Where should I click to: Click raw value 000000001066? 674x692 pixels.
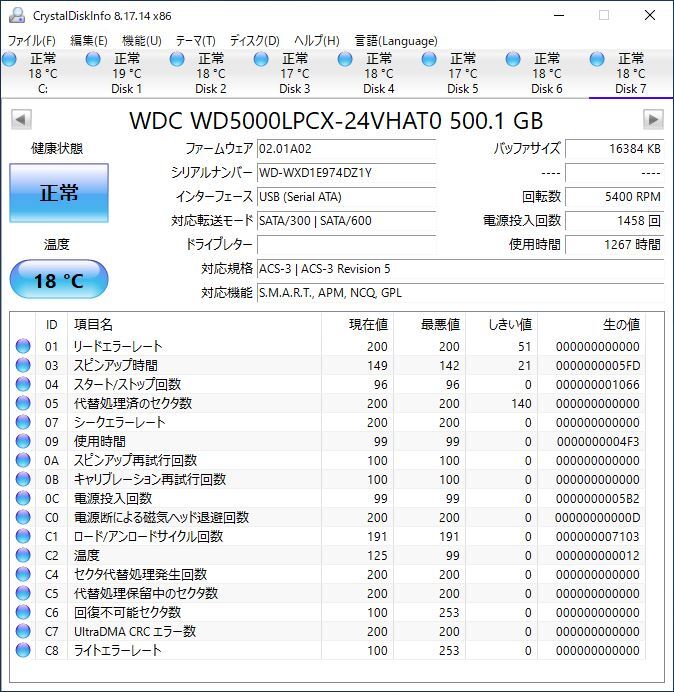pos(598,385)
